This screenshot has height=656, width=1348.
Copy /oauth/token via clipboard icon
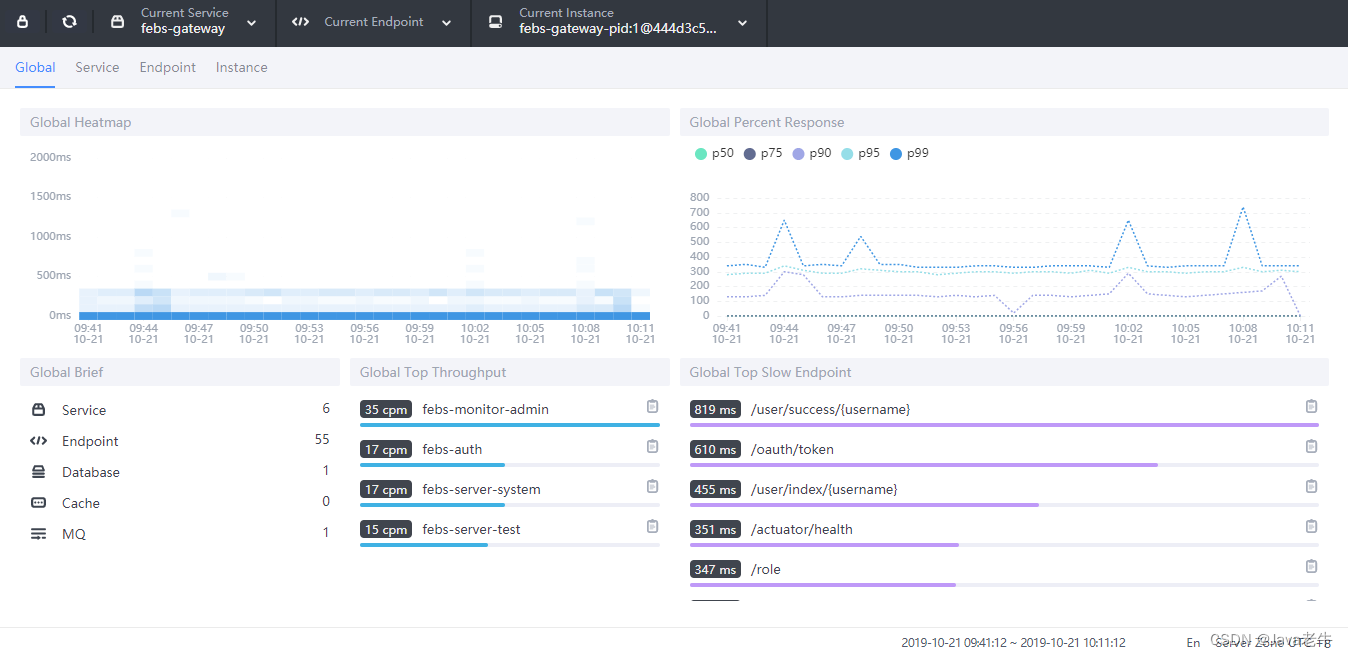click(x=1311, y=446)
